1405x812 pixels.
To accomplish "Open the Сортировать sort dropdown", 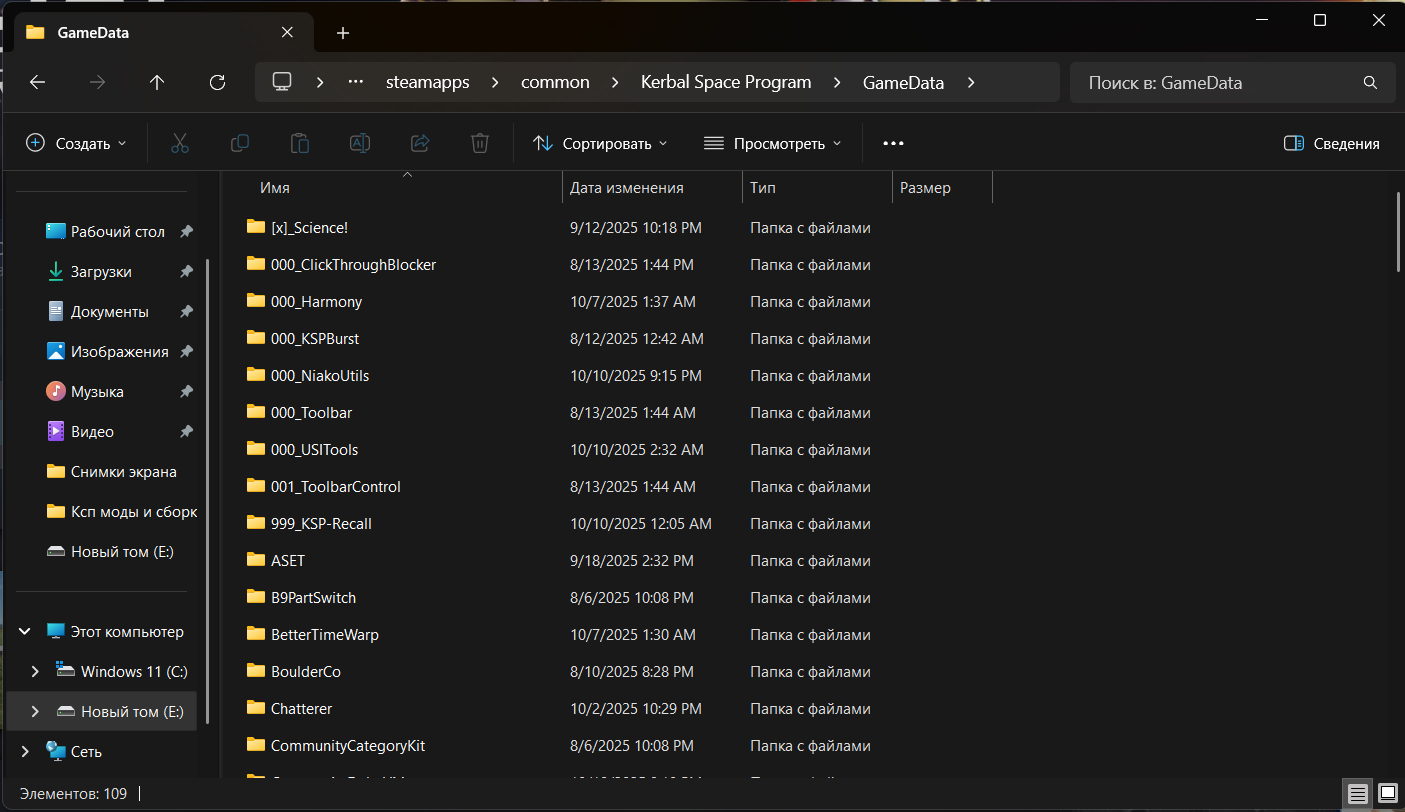I will click(x=600, y=143).
